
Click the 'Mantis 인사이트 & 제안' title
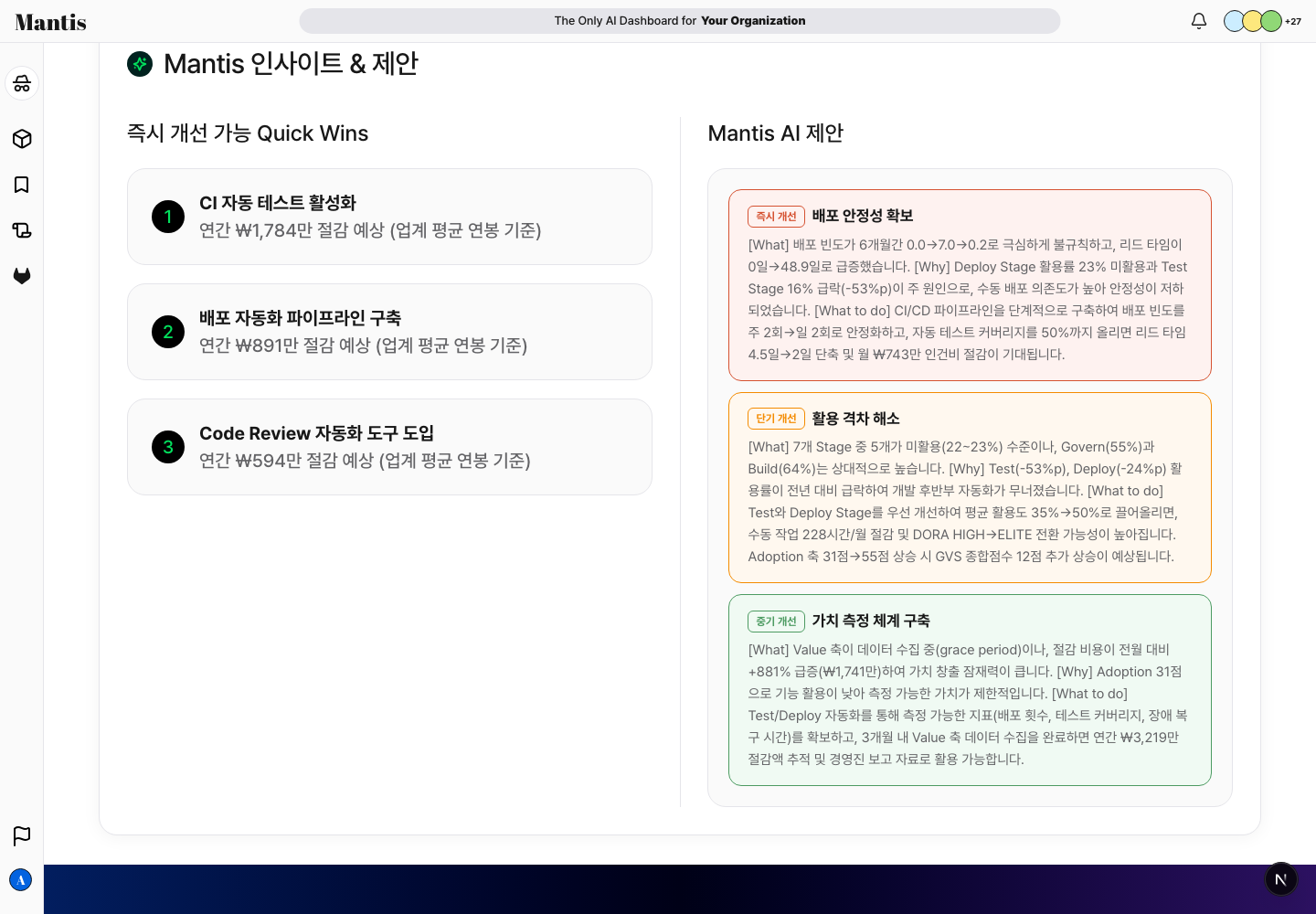tap(291, 64)
